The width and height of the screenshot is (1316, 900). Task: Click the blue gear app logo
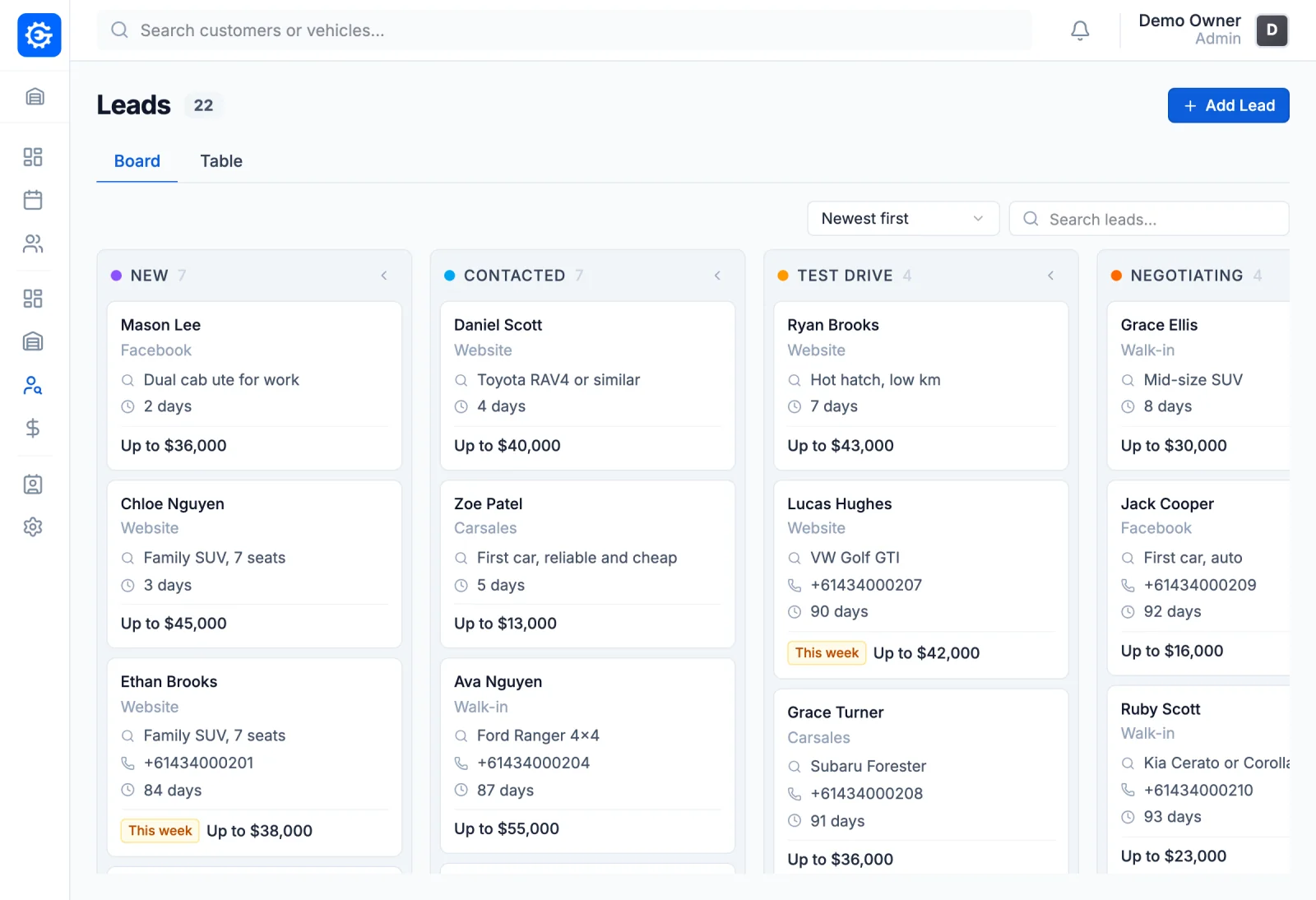coord(39,35)
